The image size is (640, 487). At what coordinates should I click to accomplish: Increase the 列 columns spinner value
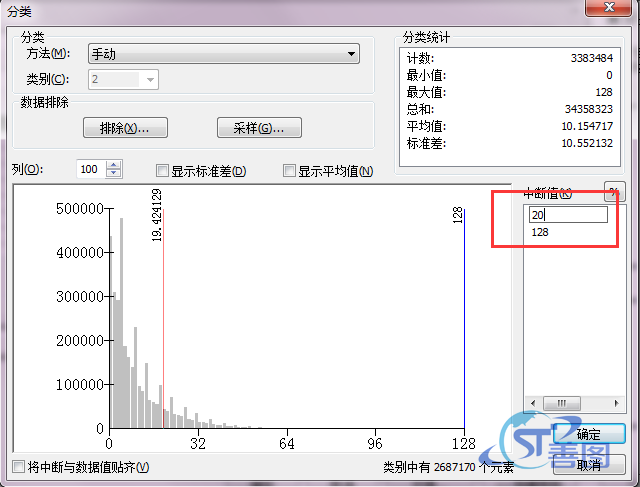coord(114,165)
